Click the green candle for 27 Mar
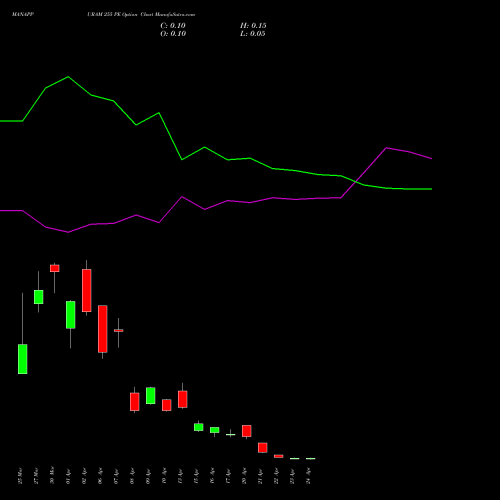500x500 pixels. 39,297
